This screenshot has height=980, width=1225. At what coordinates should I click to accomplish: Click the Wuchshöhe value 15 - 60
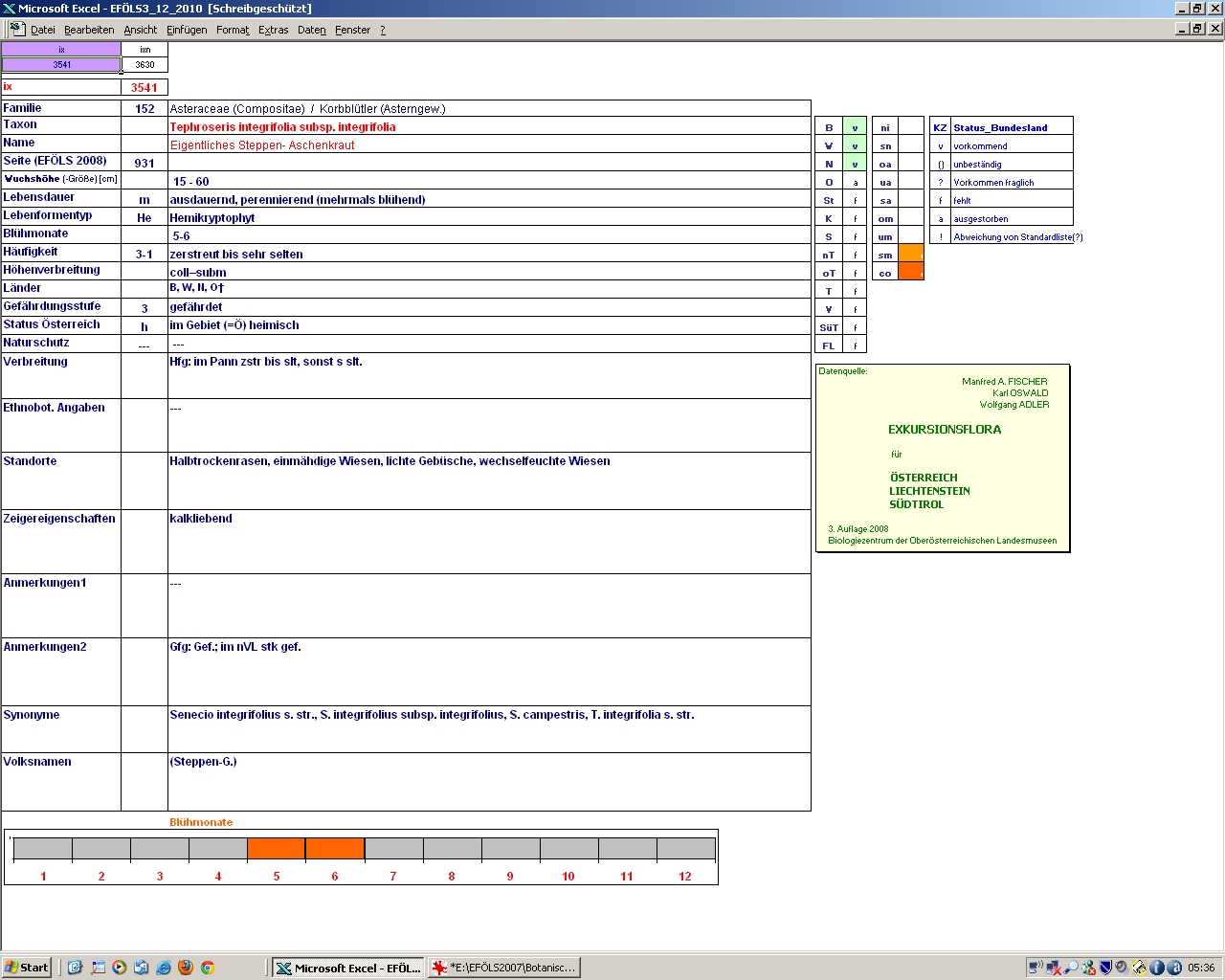click(190, 182)
